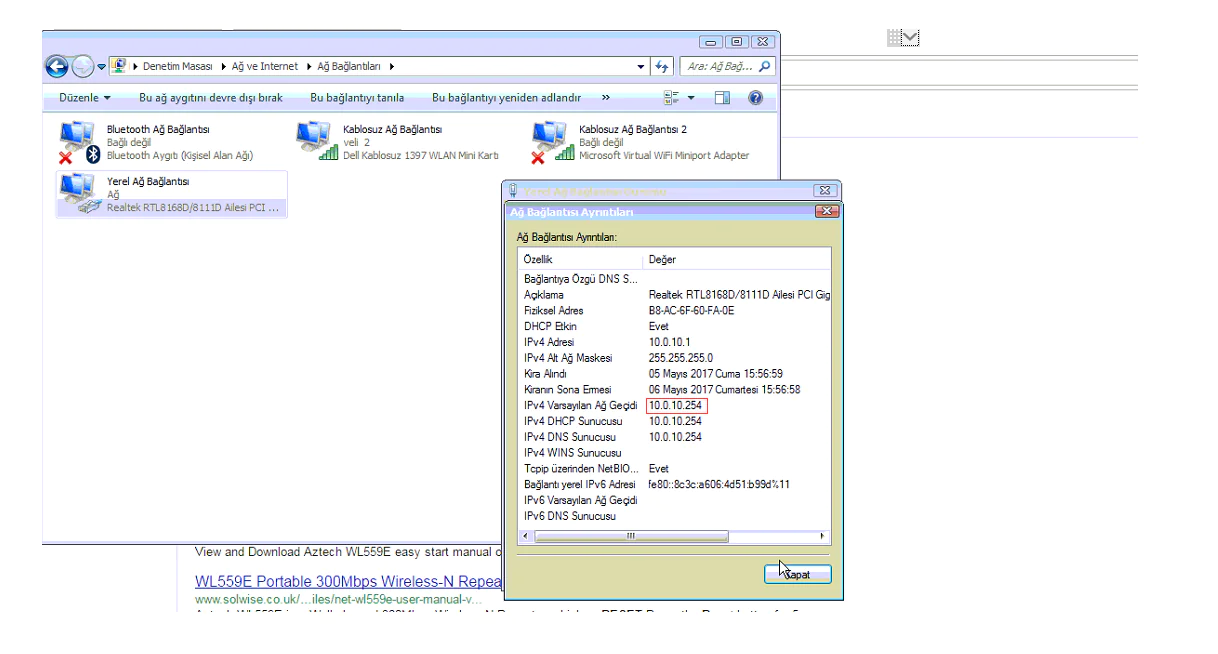1218x654 pixels.
Task: Click Bu bağlantıyı tanıla
Action: pos(357,98)
